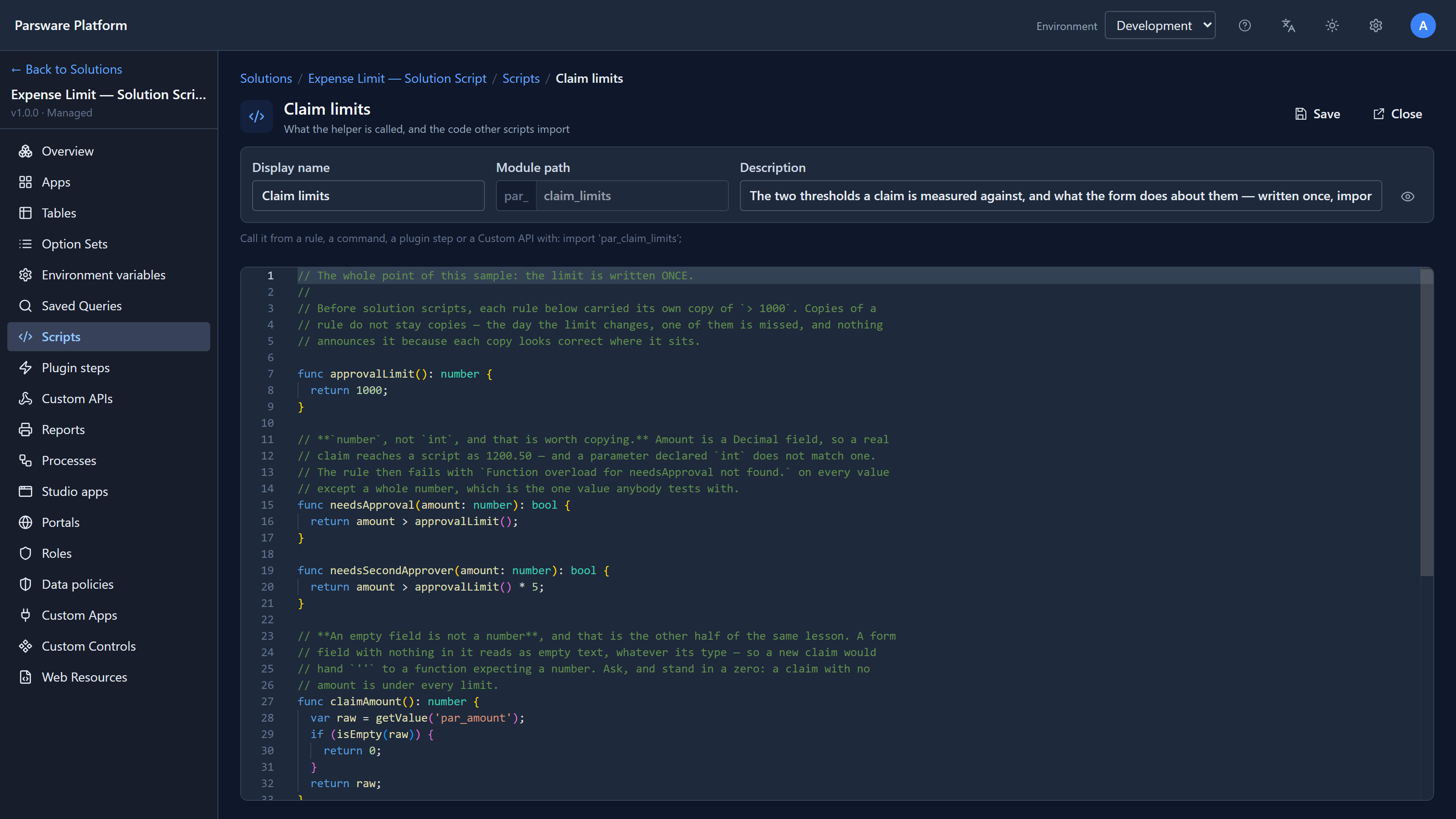The image size is (1456, 819).
Task: Open Solutions breadcrumb link
Action: [x=266, y=79]
